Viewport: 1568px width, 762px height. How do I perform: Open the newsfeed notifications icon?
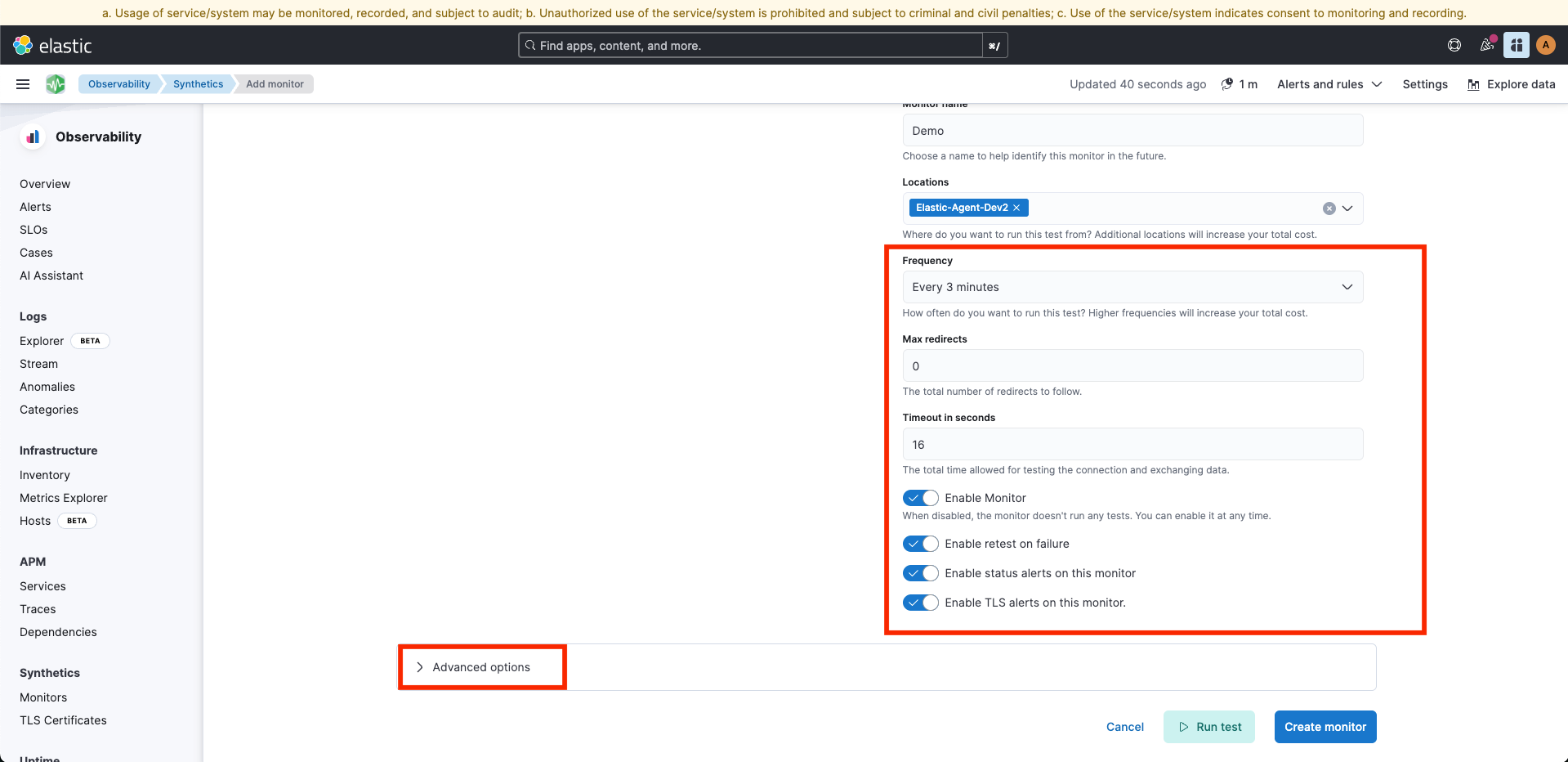point(1487,45)
